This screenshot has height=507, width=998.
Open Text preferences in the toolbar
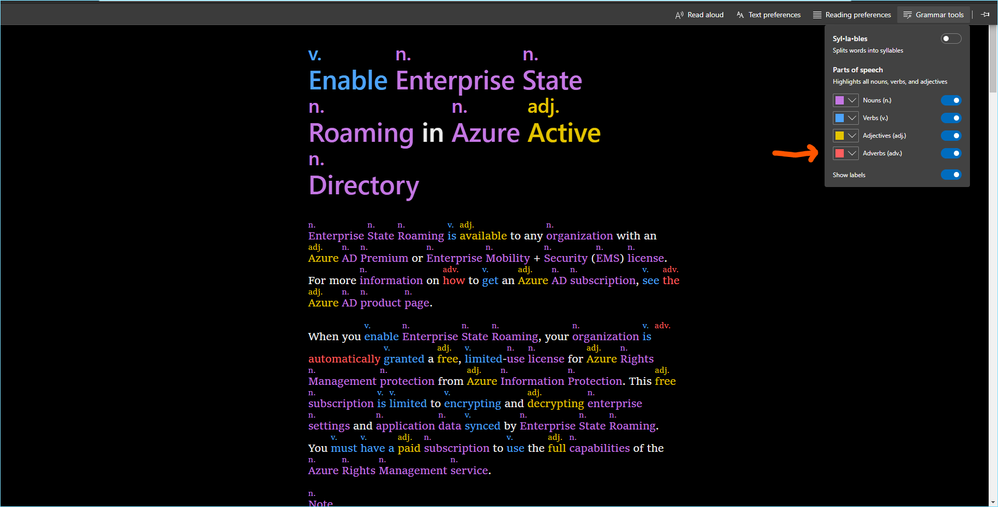(768, 15)
